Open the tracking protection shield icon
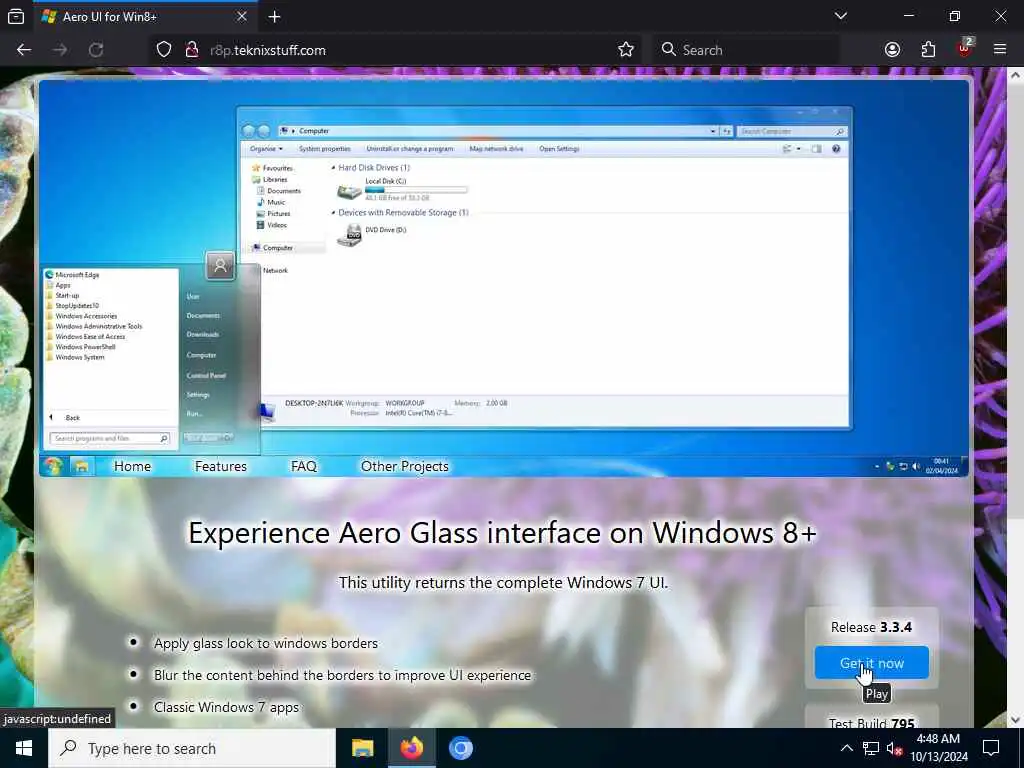 click(164, 50)
